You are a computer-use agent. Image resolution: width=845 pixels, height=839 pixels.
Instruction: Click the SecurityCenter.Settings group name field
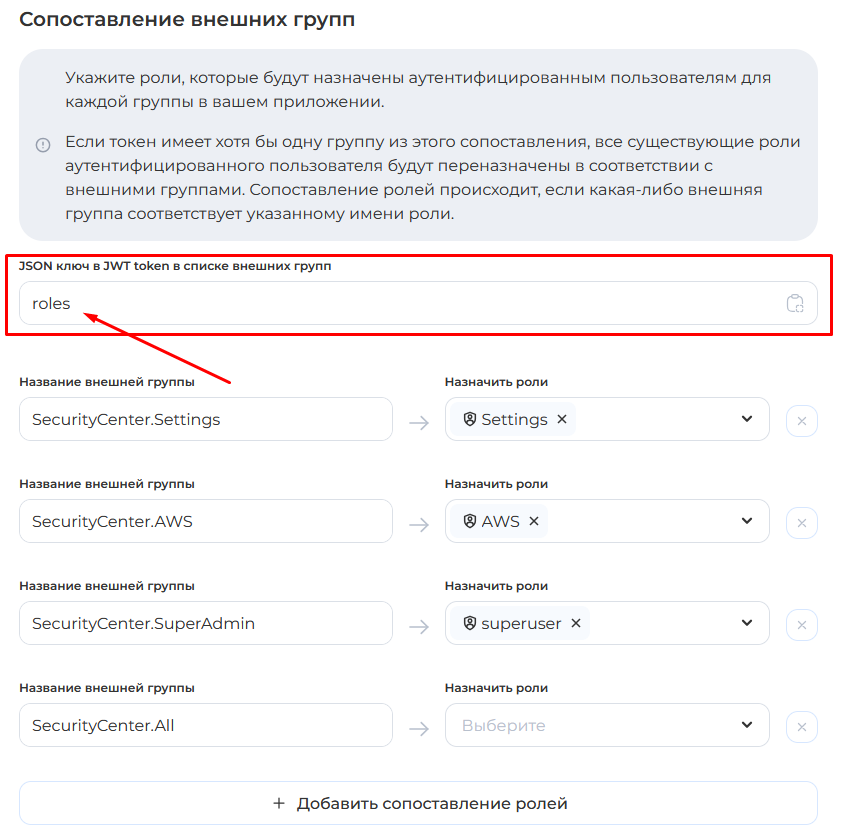[206, 420]
